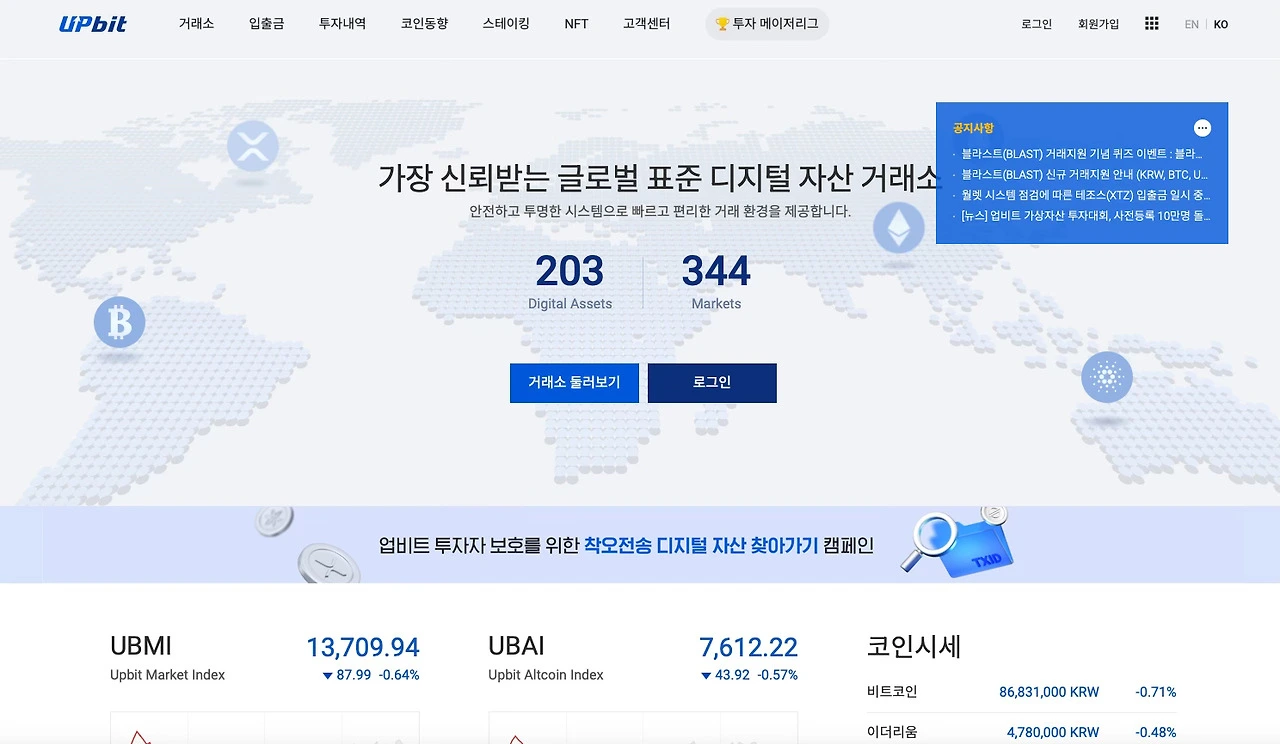Viewport: 1280px width, 744px height.
Task: Click the Bitcoin coin icon on the map
Action: coord(119,322)
